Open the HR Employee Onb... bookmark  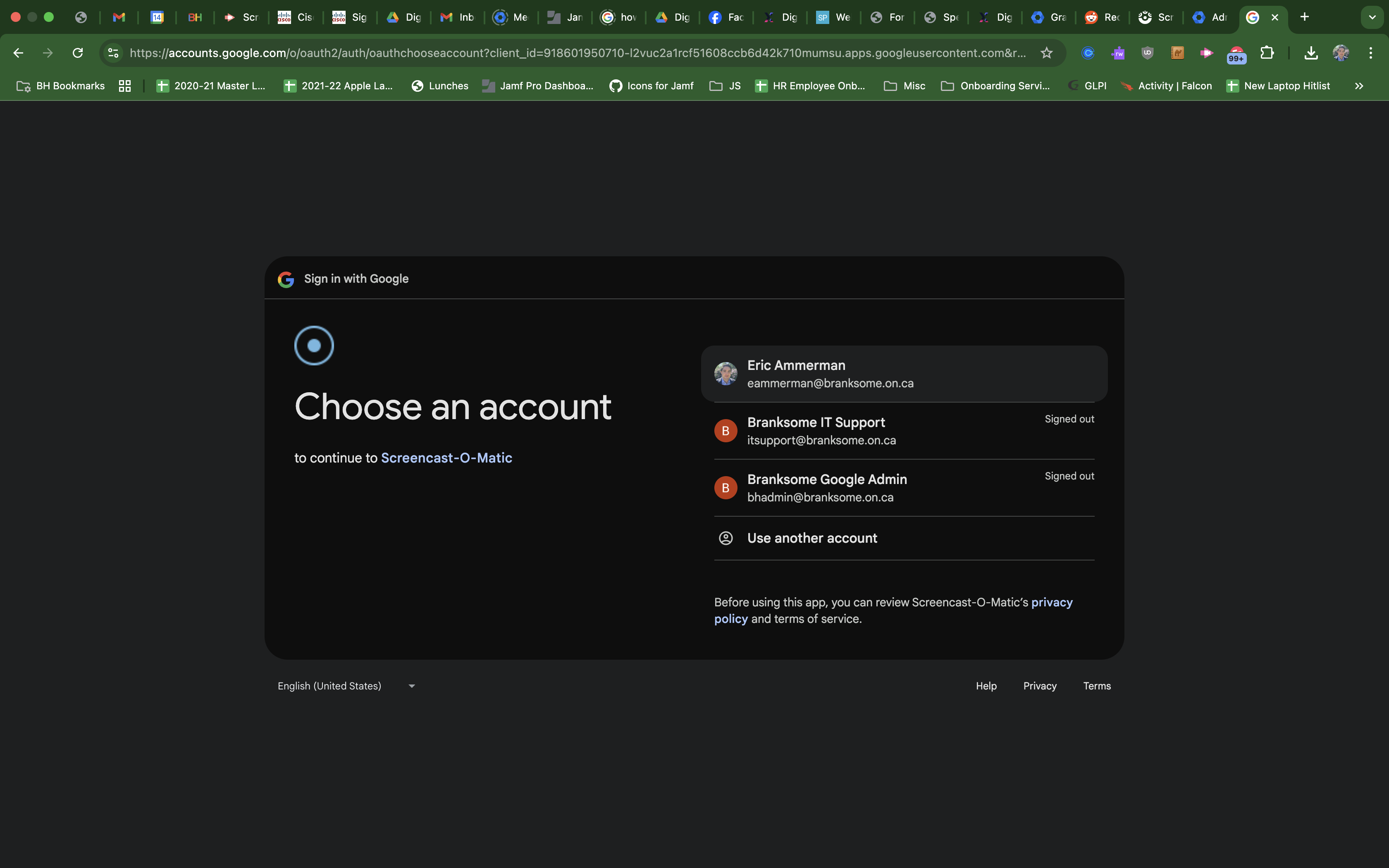pos(810,86)
